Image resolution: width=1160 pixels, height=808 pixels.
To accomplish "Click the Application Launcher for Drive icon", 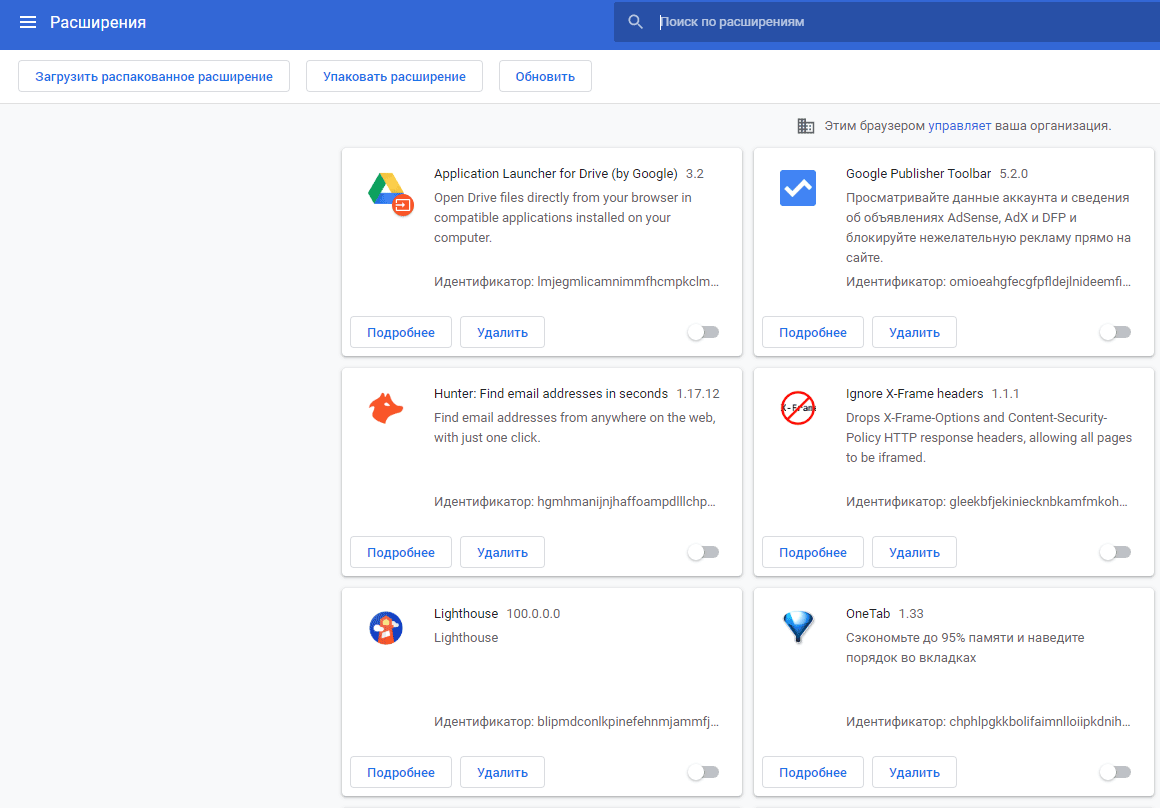I will (387, 192).
